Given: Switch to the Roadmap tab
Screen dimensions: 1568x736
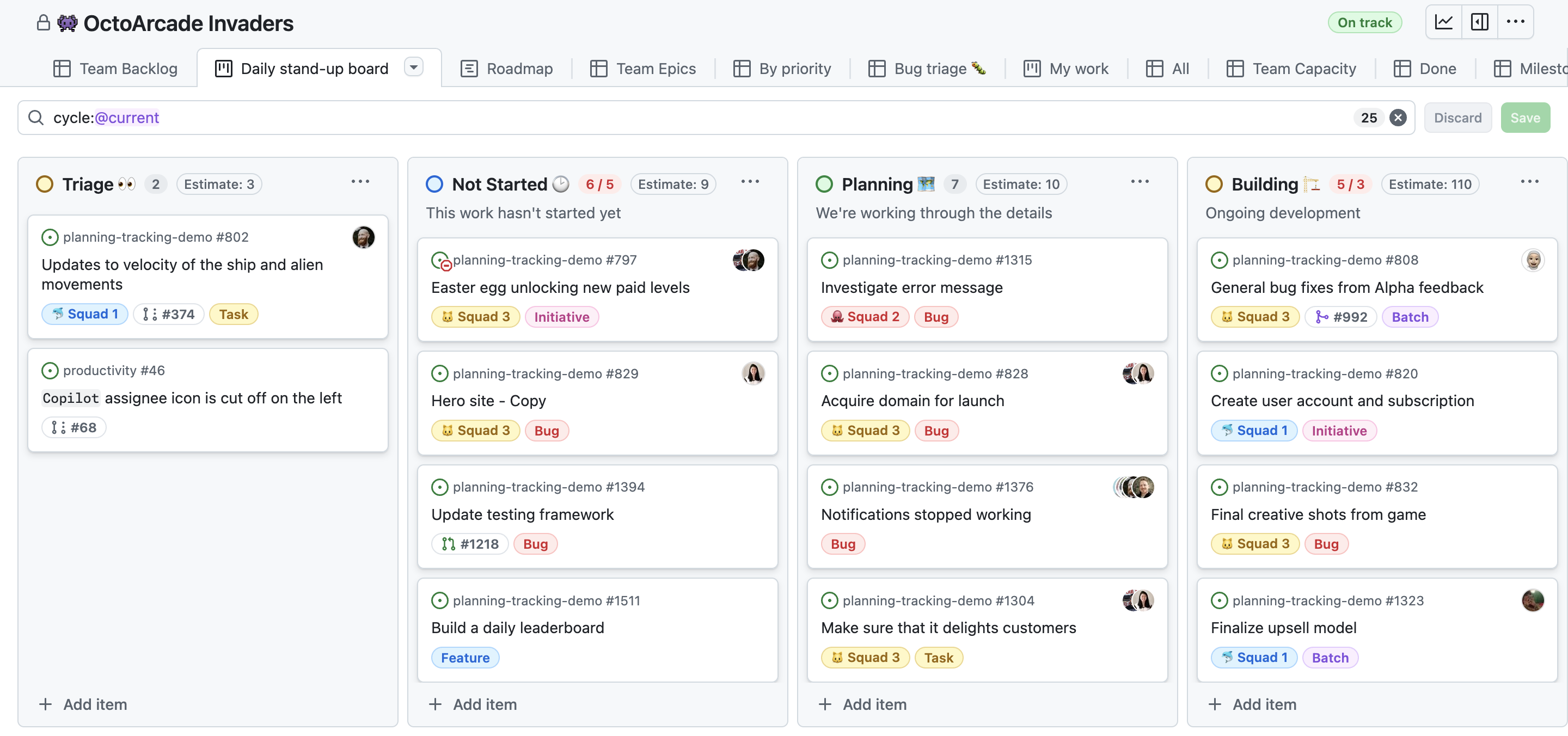Looking at the screenshot, I should tap(507, 69).
